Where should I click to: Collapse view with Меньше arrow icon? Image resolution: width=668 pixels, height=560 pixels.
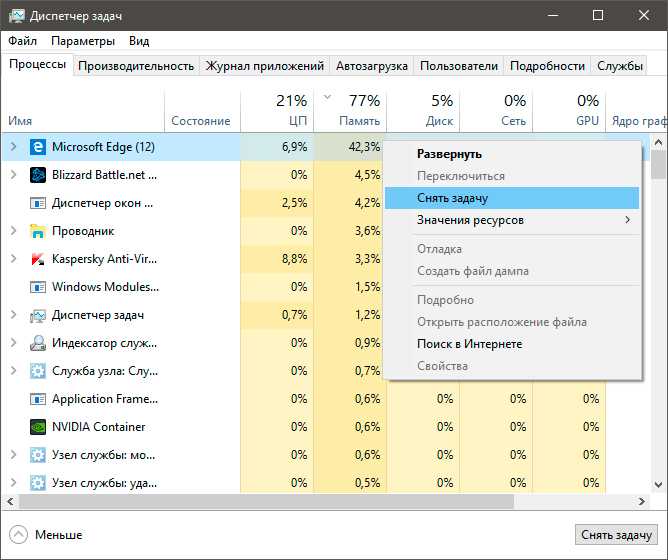tap(18, 534)
